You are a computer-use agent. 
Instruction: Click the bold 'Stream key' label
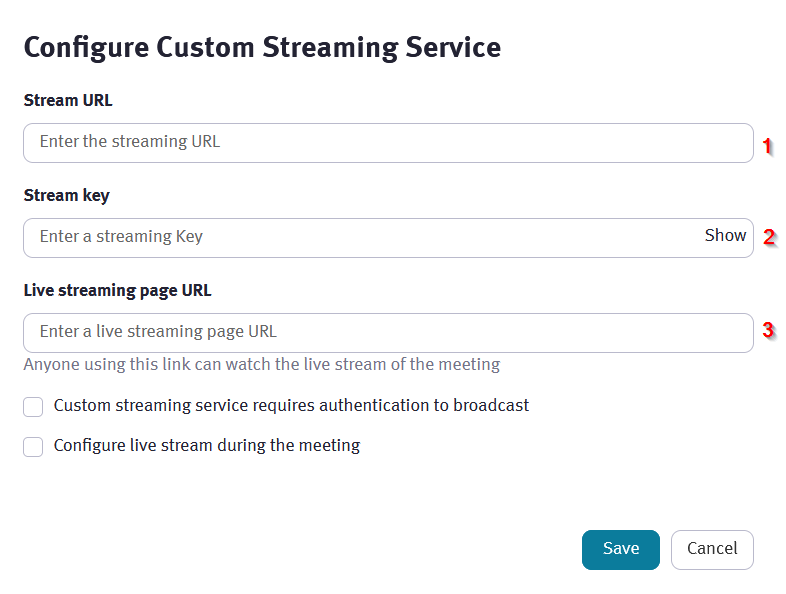tap(67, 195)
